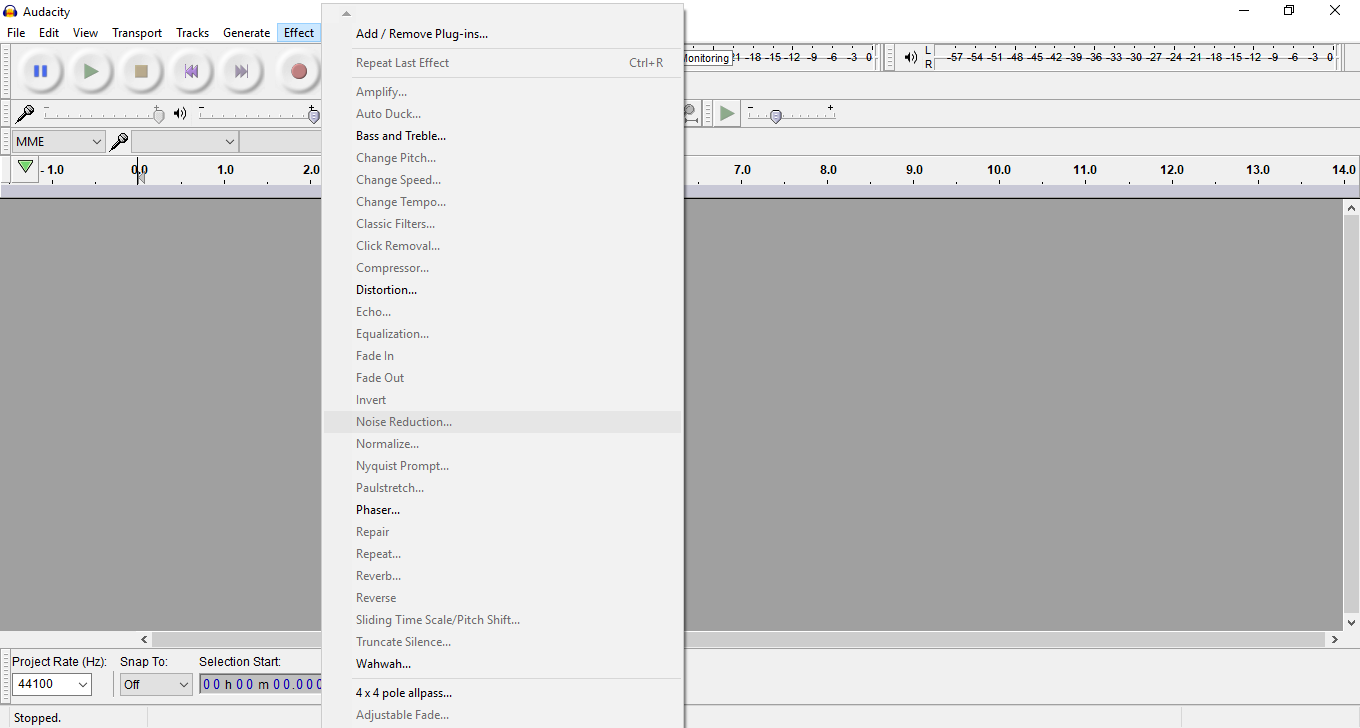
Task: Click the 10.0 mark on timeline ruler
Action: click(999, 170)
